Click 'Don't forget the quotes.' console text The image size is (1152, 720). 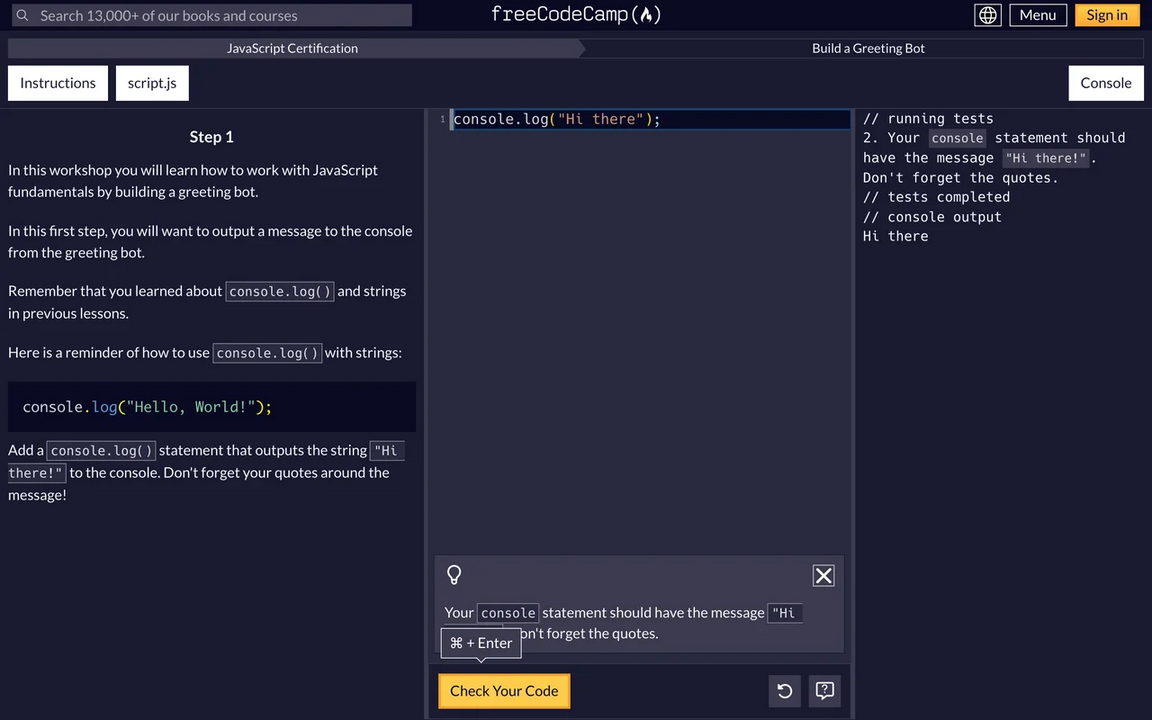tap(960, 178)
